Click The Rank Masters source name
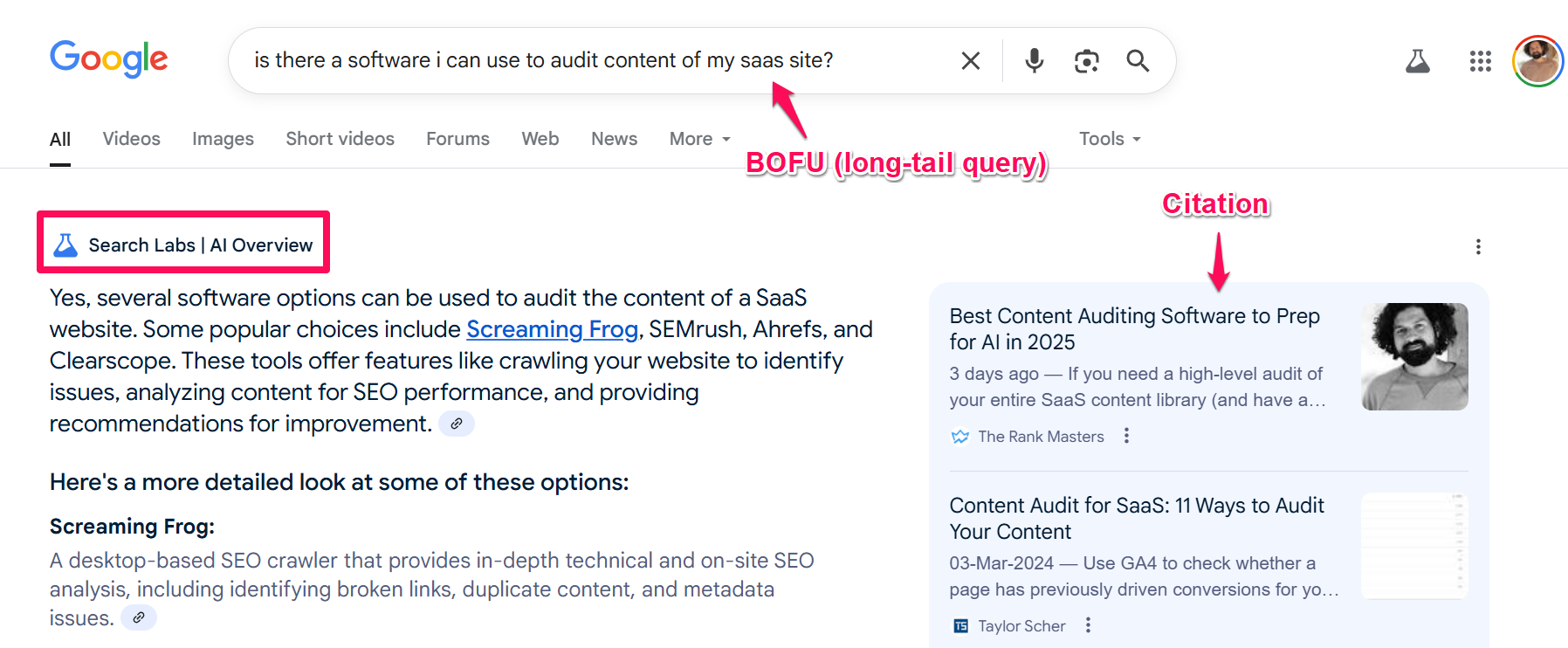Screen dimensions: 1568x648 pos(1041,437)
